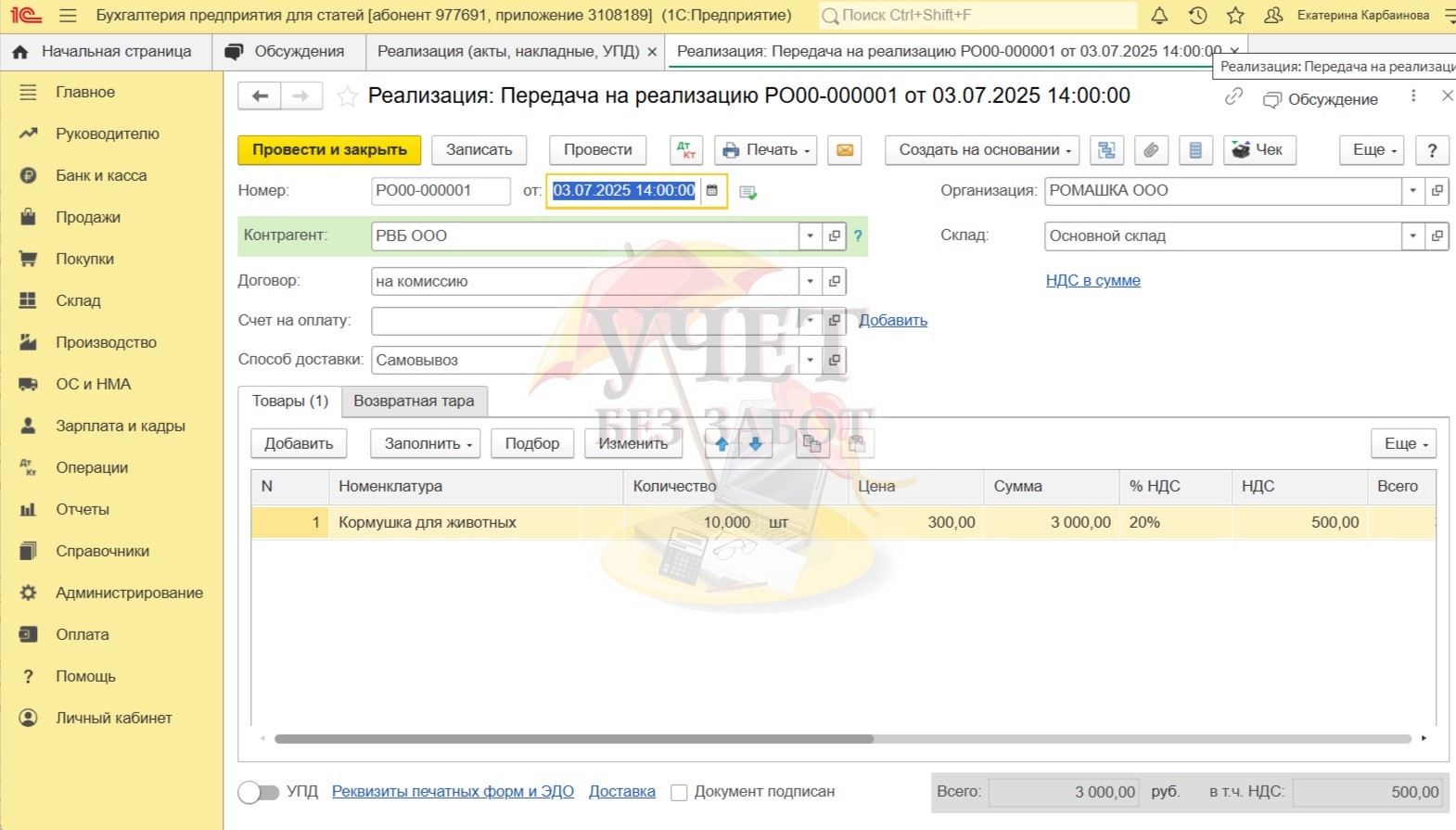Viewport: 1456px width, 830px height.
Task: Click the Дт/Кт postings icon
Action: [685, 150]
